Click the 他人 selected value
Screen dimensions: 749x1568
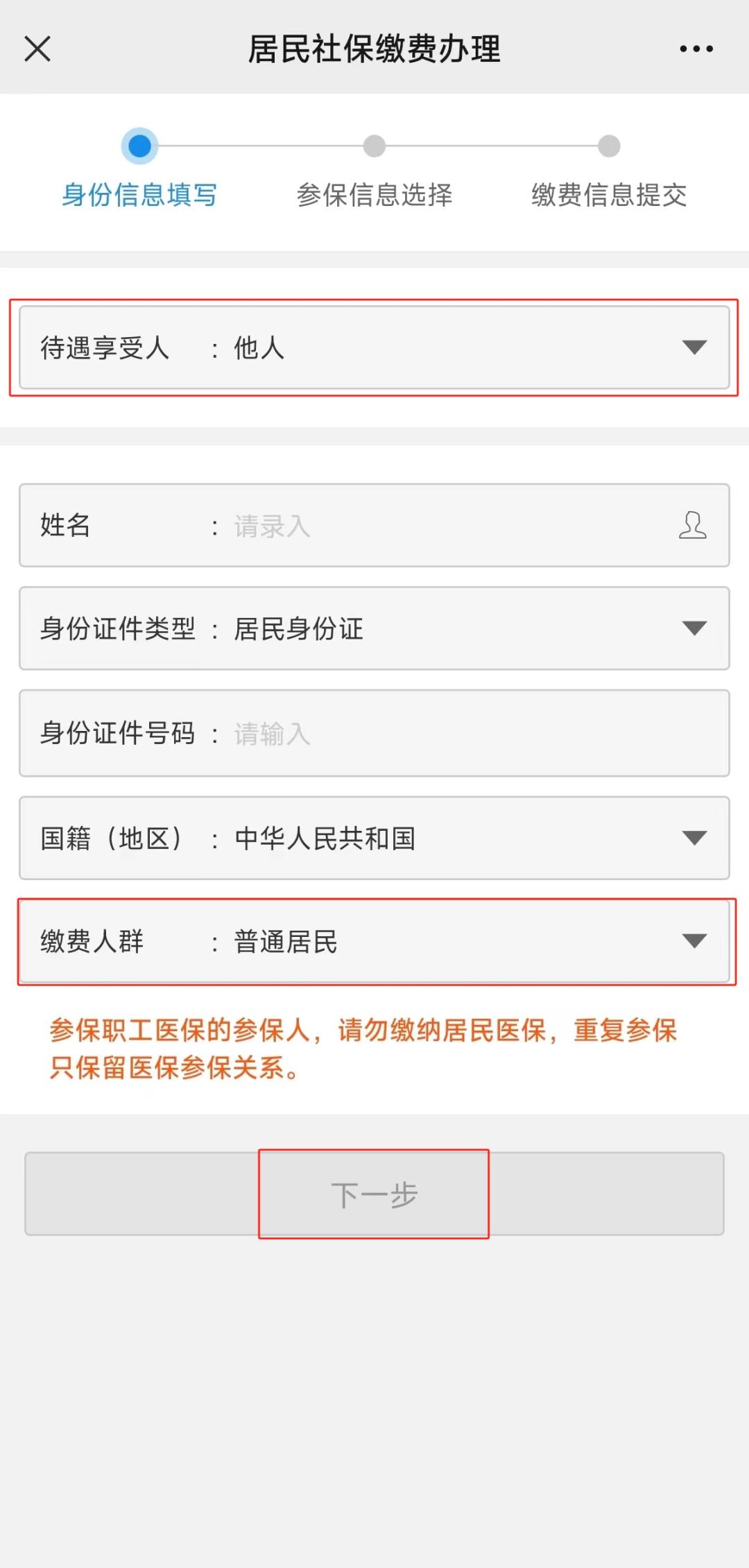(x=259, y=347)
